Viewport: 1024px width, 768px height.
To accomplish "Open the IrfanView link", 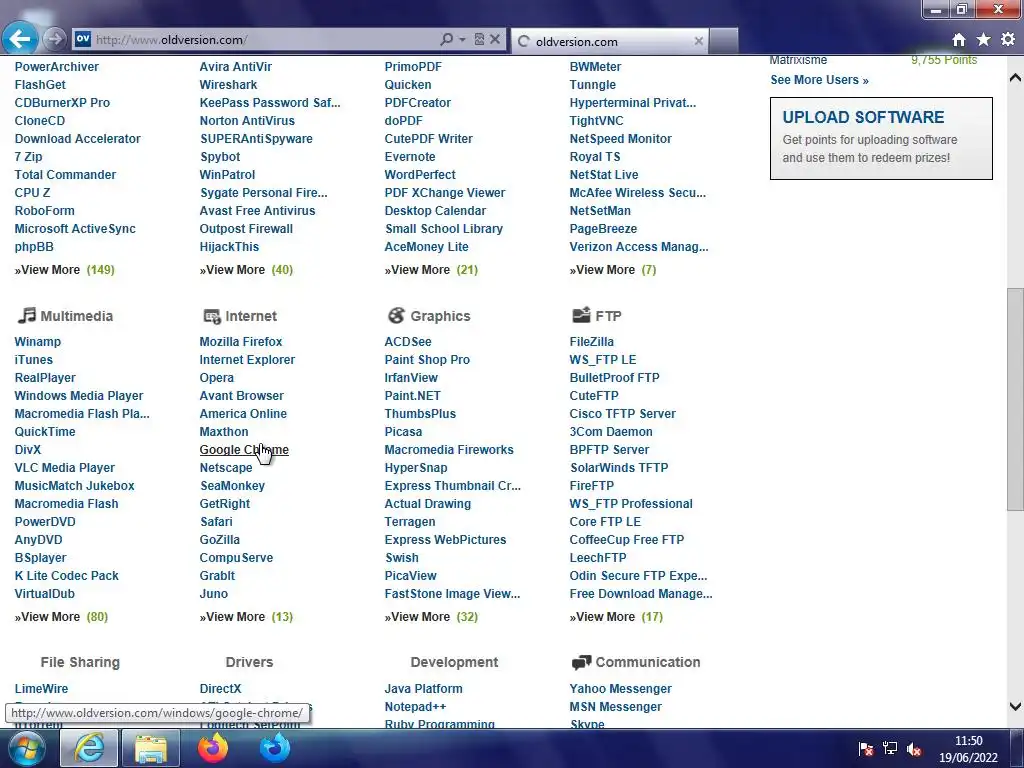I will 411,377.
